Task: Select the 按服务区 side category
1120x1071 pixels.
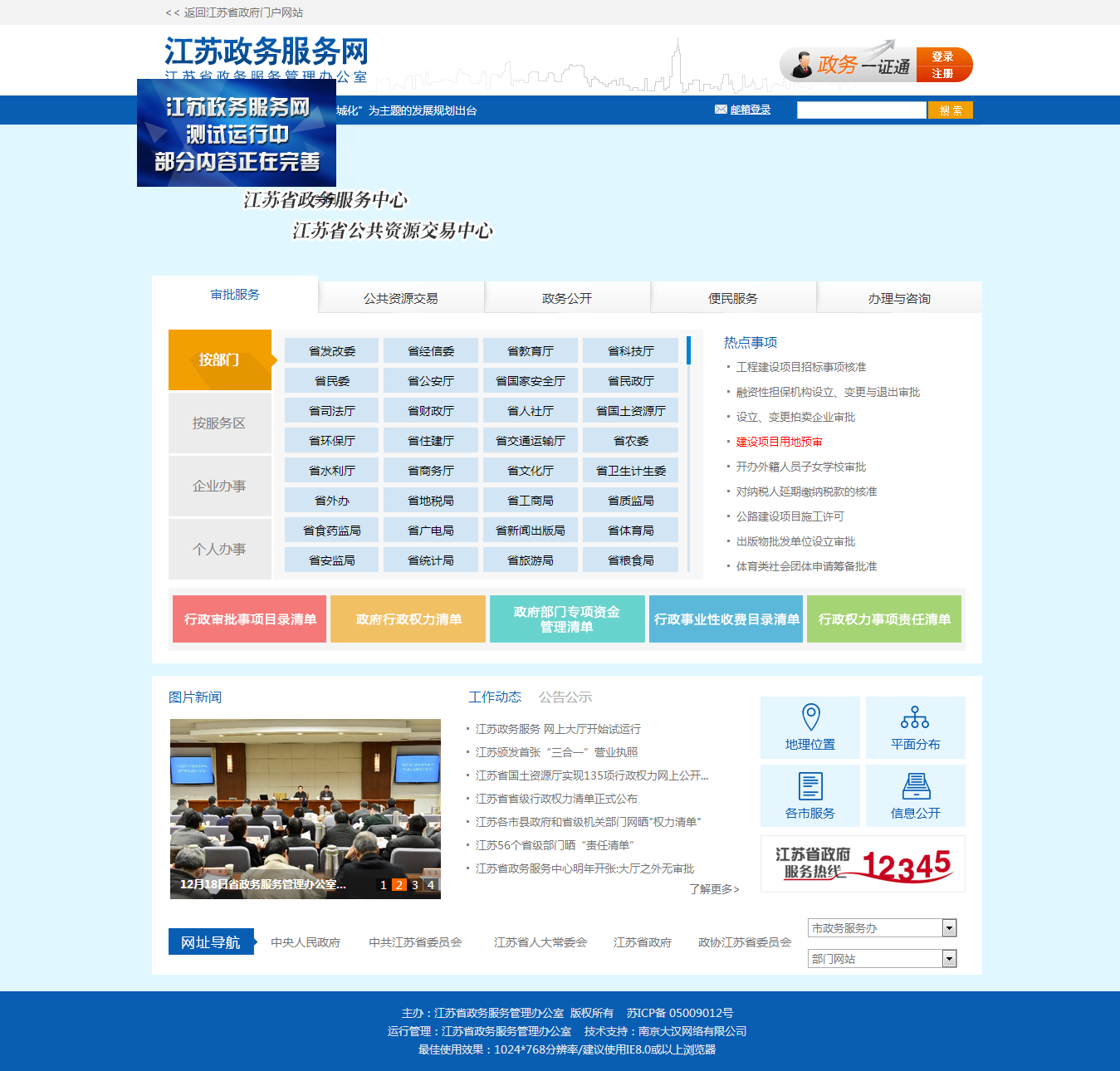Action: pos(219,423)
